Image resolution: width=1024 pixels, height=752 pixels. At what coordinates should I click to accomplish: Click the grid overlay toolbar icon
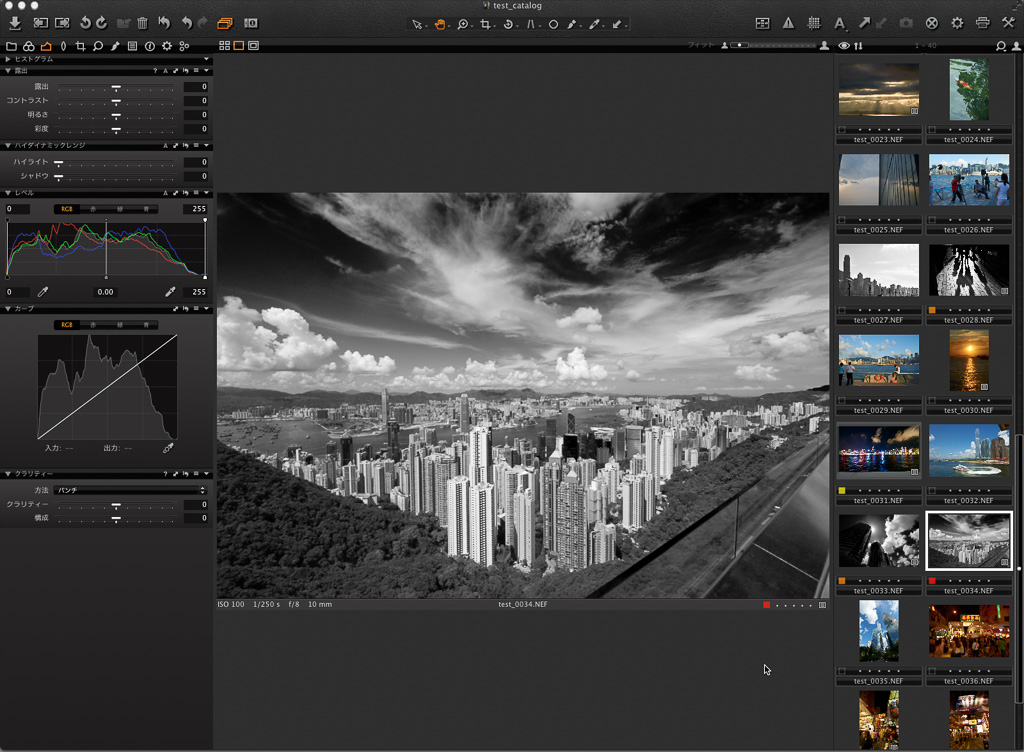(814, 23)
